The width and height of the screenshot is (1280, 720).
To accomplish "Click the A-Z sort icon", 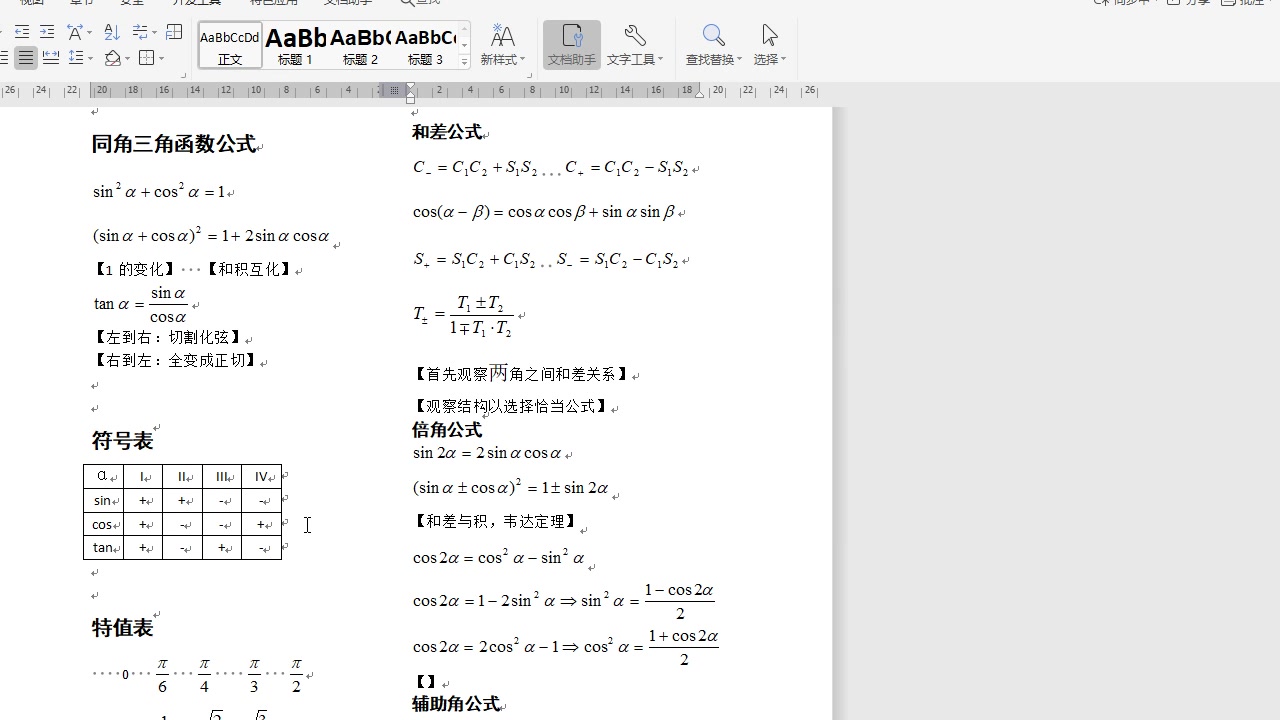I will [x=111, y=33].
